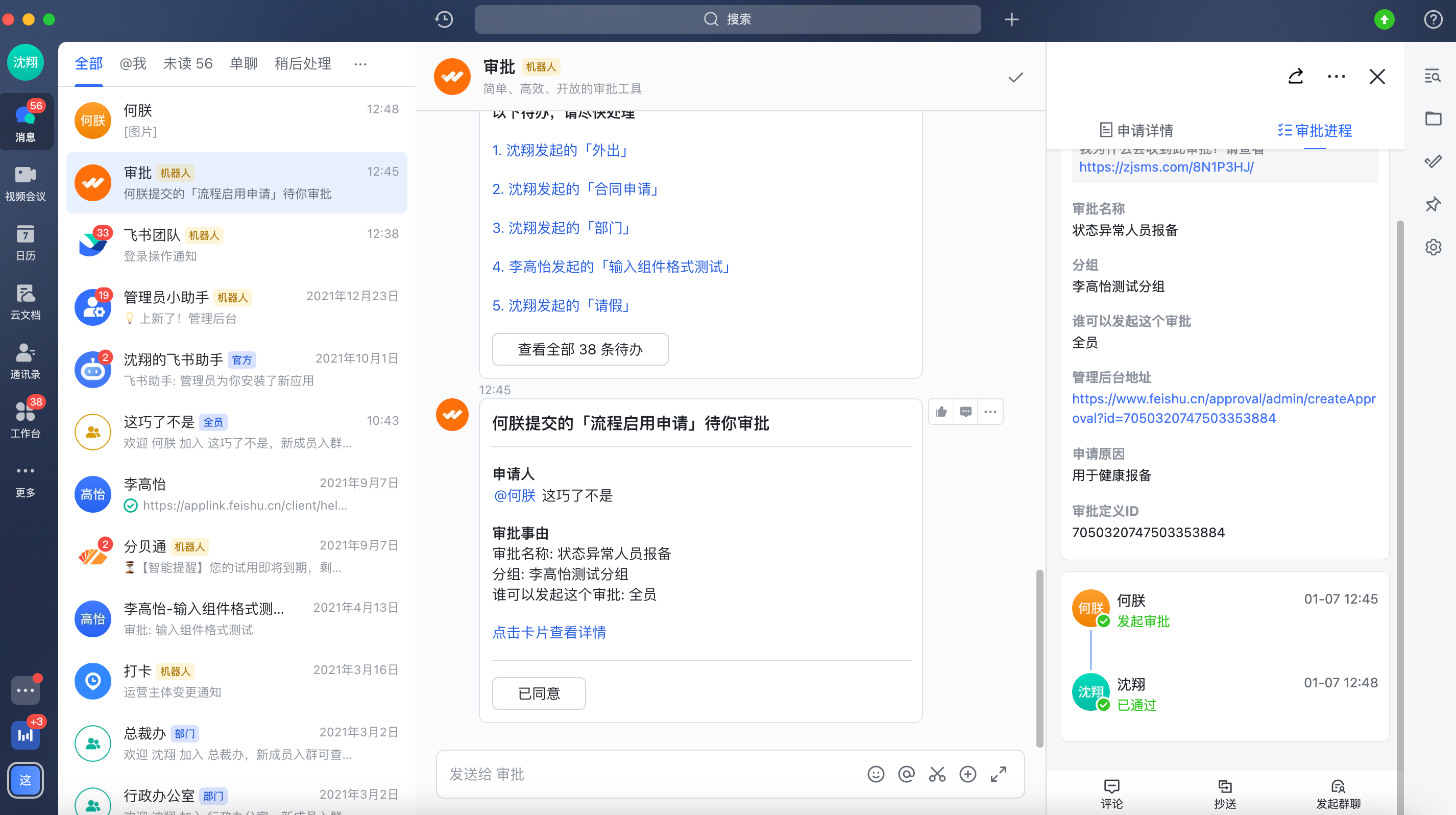Viewport: 1456px width, 815px height.
Task: Open the zjsms.com short link
Action: coord(1166,167)
